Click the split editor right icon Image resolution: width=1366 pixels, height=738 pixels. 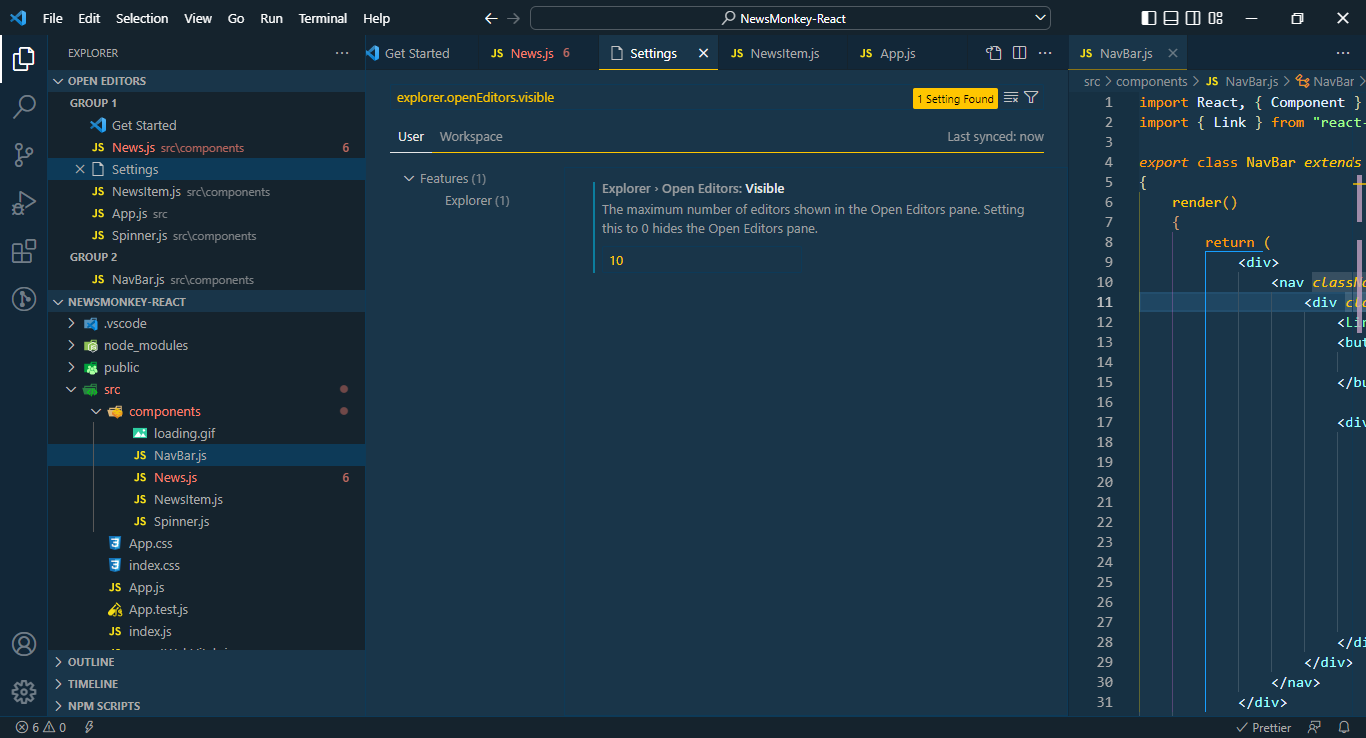[1019, 53]
